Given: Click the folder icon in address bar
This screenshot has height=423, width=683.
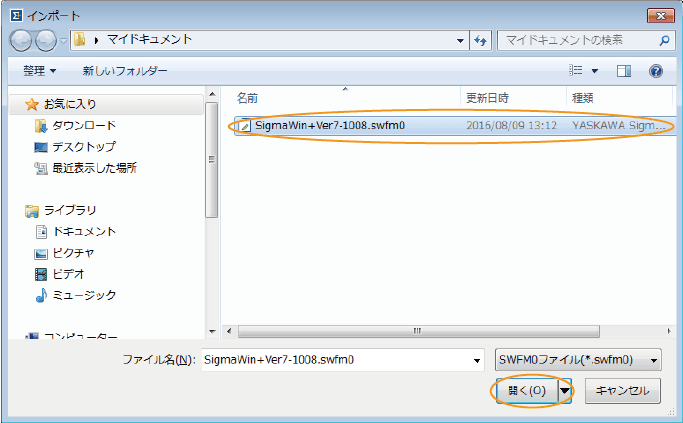Looking at the screenshot, I should (79, 40).
